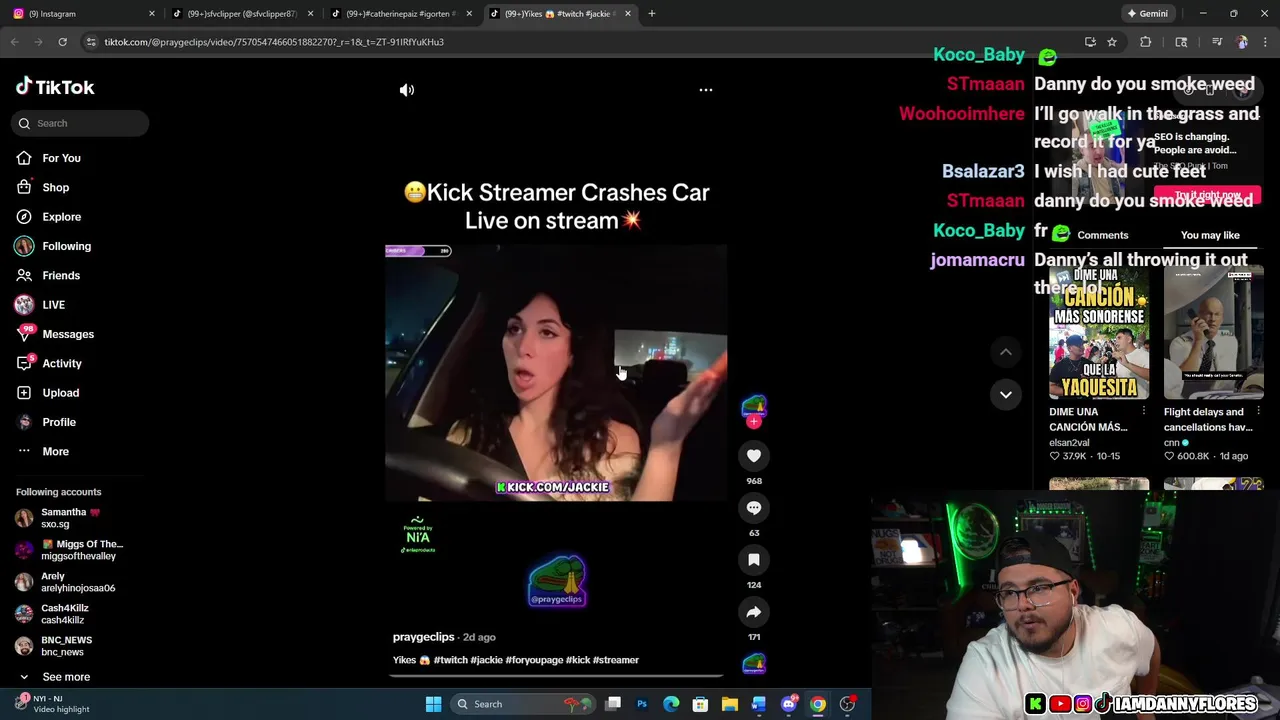
Task: Open the DIME UNA CANCIÓN video thumbnail
Action: 1099,332
